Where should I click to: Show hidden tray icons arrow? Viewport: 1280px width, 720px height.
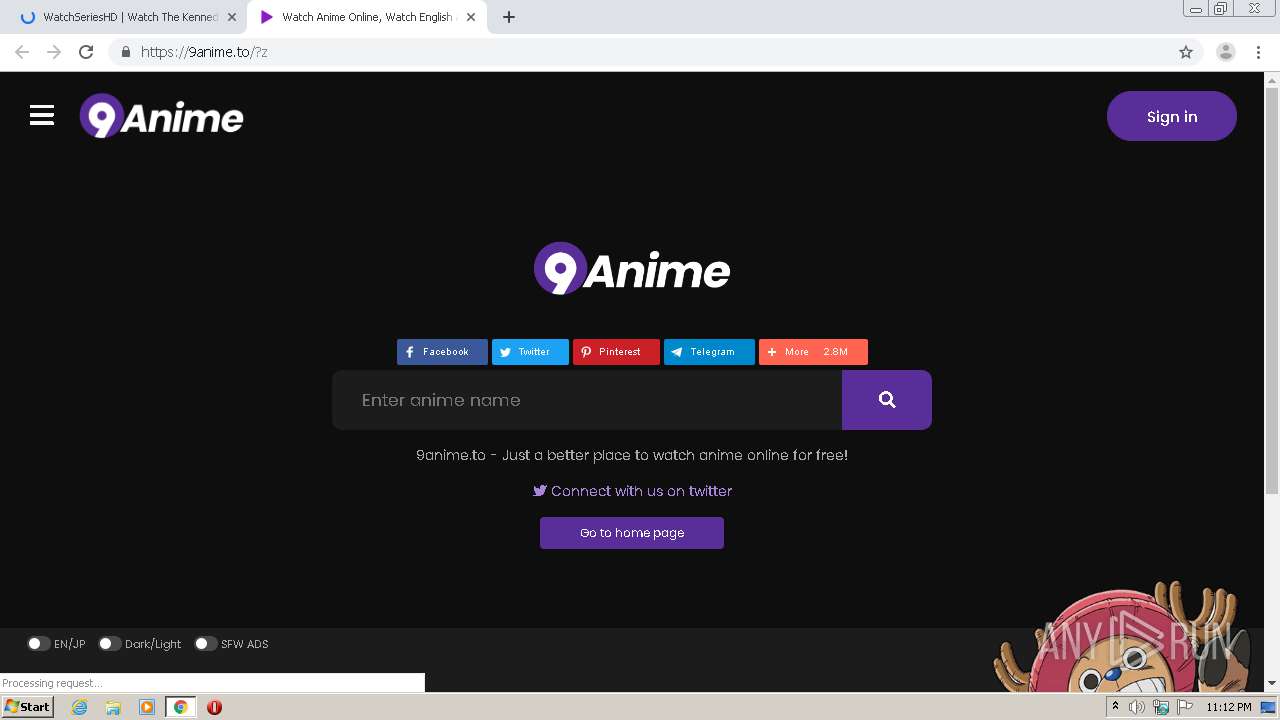pyautogui.click(x=1115, y=707)
